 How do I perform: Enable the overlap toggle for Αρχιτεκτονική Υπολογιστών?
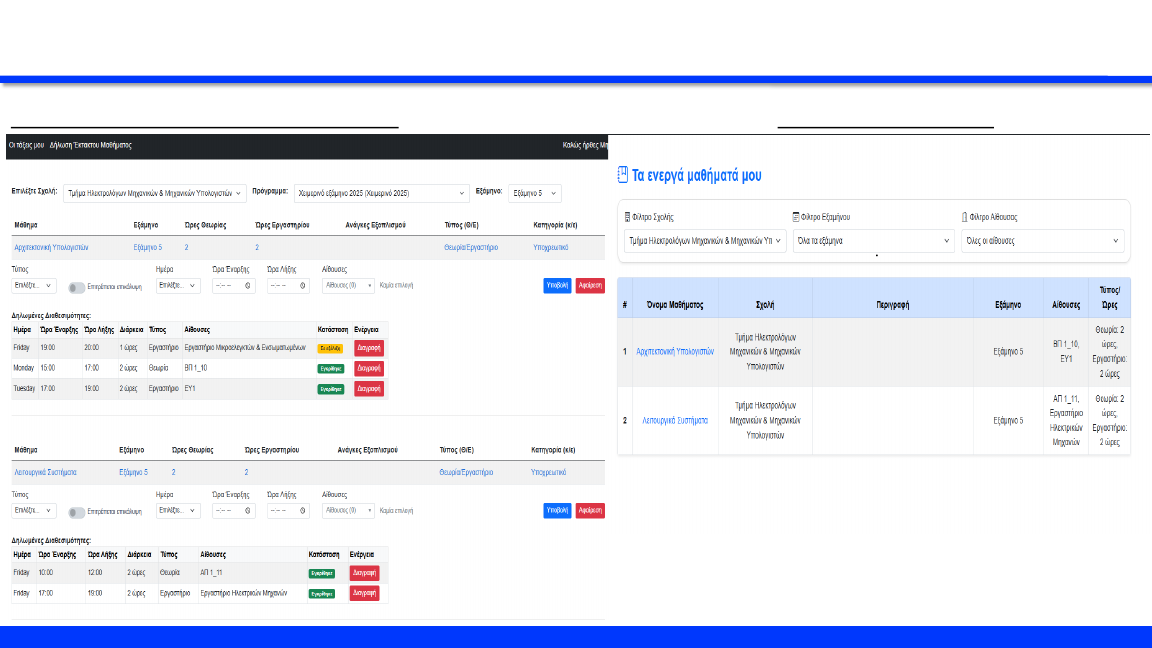coord(77,287)
